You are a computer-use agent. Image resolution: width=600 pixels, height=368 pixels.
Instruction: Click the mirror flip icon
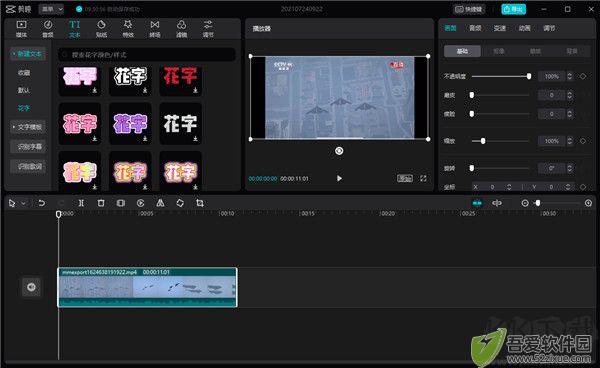pyautogui.click(x=160, y=203)
